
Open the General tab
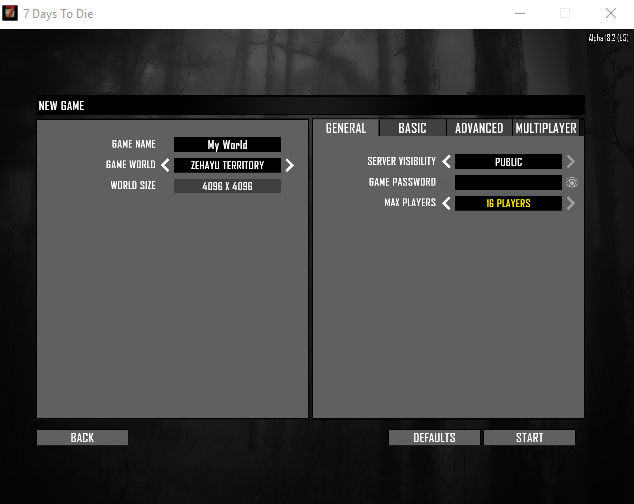[x=346, y=128]
